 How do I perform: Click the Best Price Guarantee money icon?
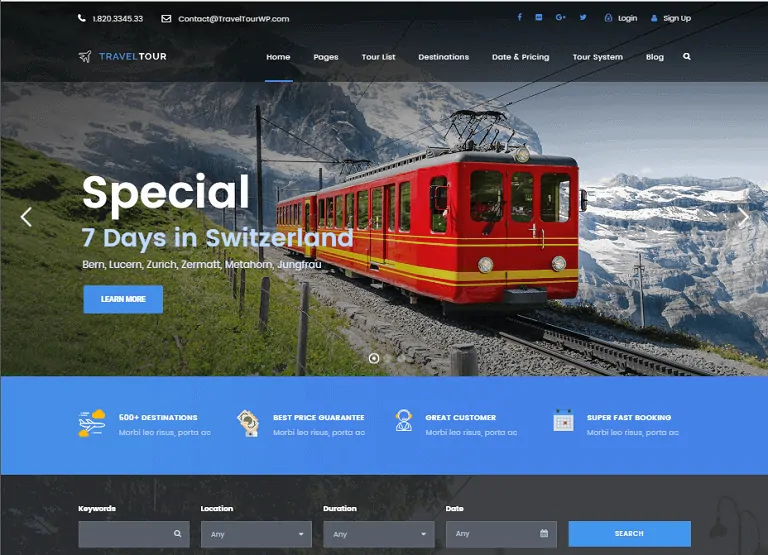[x=248, y=423]
